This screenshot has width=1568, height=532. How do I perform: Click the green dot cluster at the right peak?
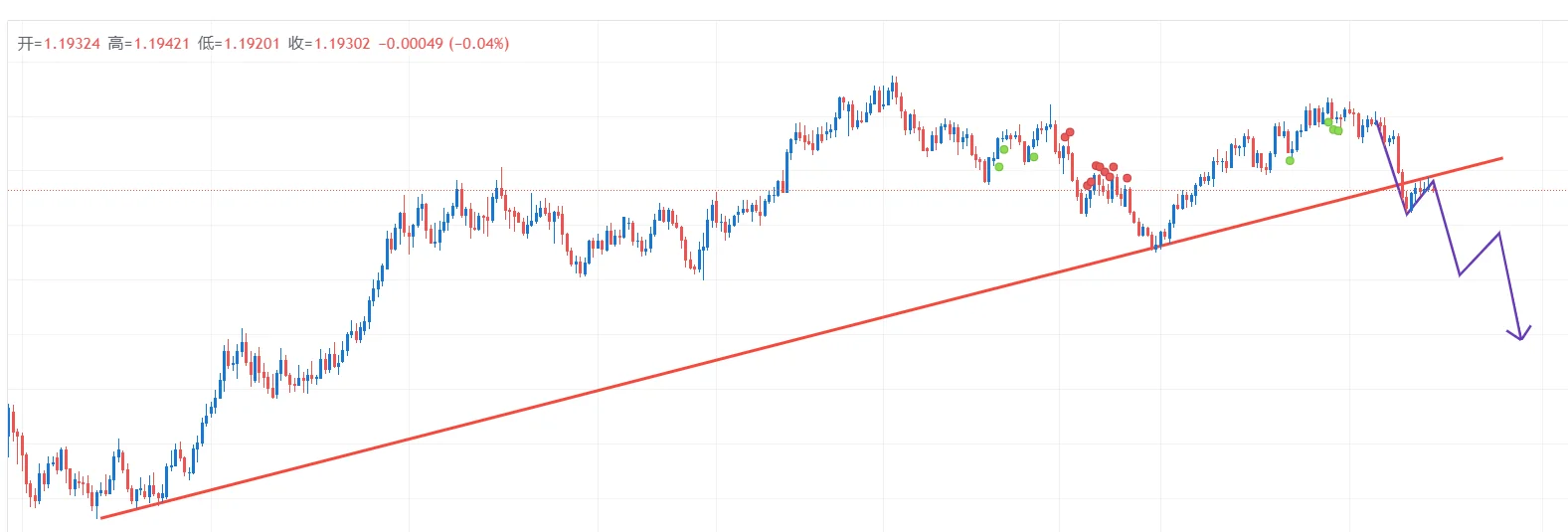[1333, 127]
